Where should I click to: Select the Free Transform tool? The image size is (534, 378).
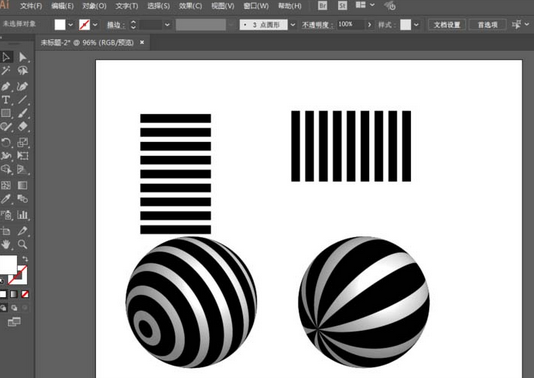point(22,156)
